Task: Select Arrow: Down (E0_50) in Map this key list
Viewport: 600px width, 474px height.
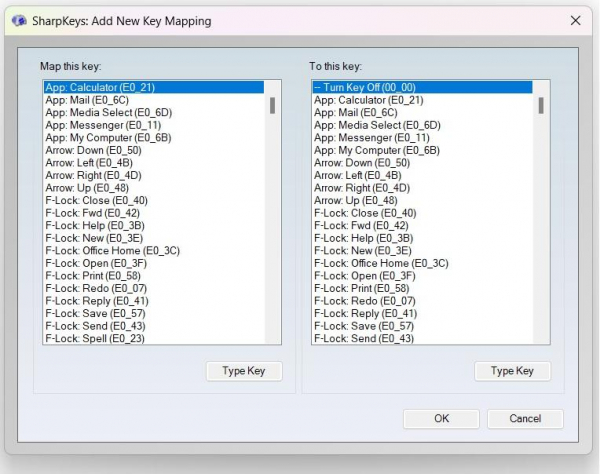Action: point(154,150)
